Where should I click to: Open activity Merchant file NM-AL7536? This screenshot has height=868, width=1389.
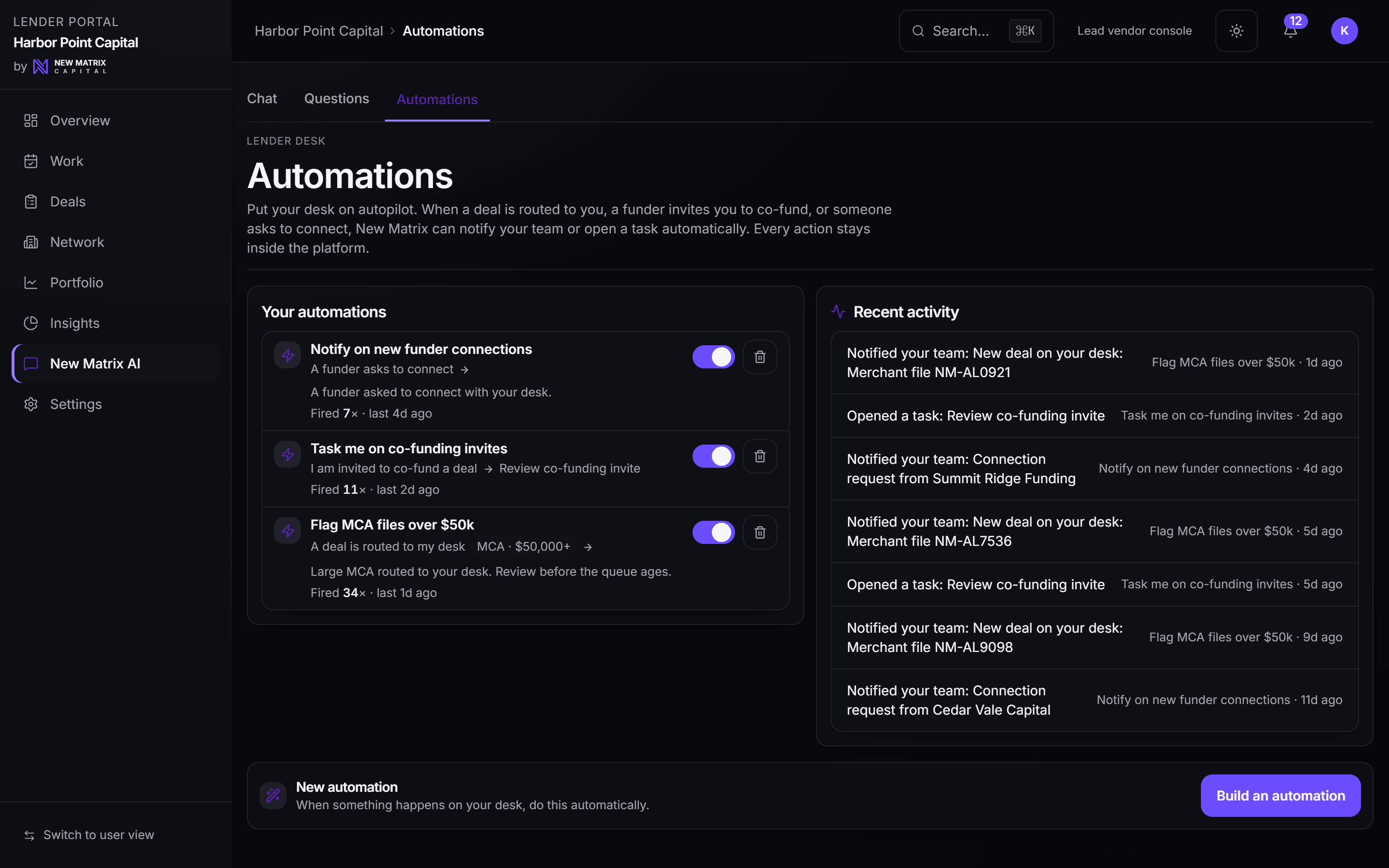(x=1094, y=531)
